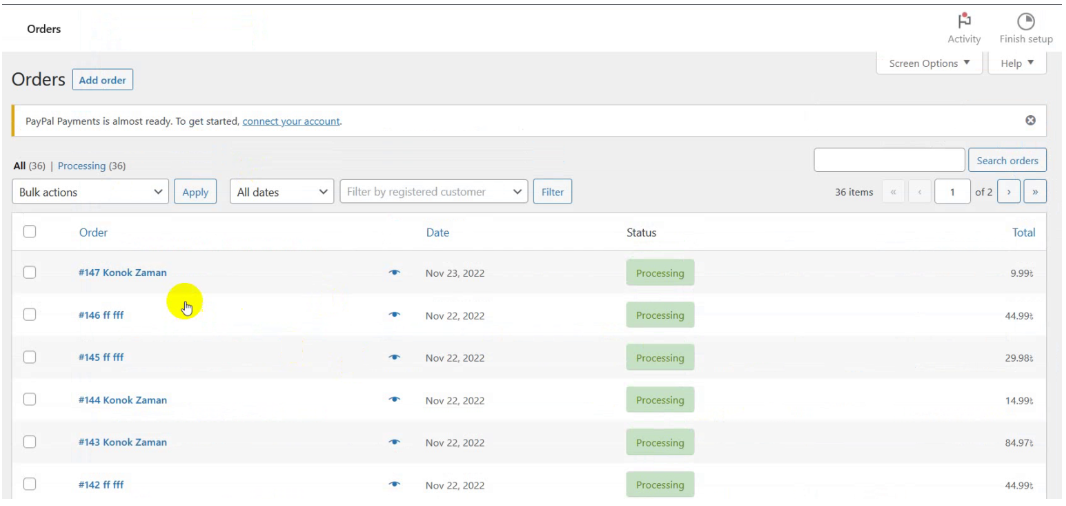Sort by Order column header
The width and height of the screenshot is (1066, 506).
tap(93, 233)
